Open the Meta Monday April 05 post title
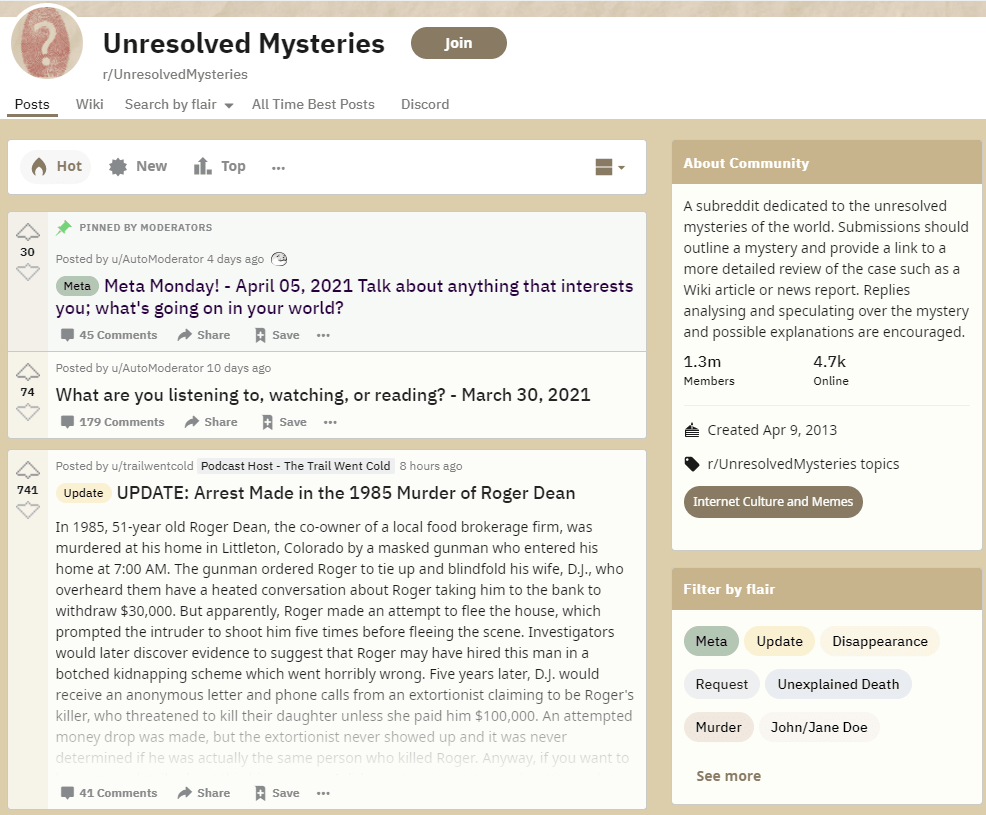This screenshot has width=986, height=815. coord(345,297)
